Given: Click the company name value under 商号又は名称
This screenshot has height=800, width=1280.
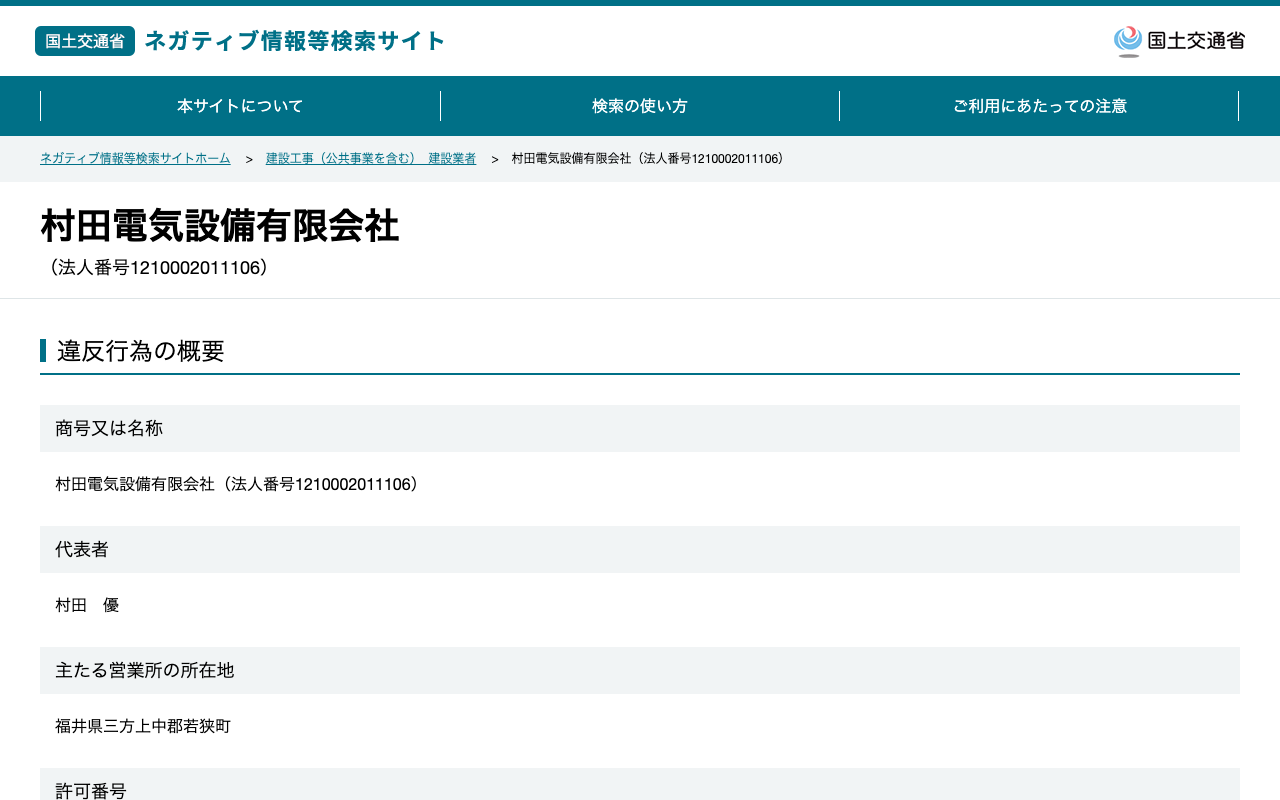Looking at the screenshot, I should coord(239,484).
